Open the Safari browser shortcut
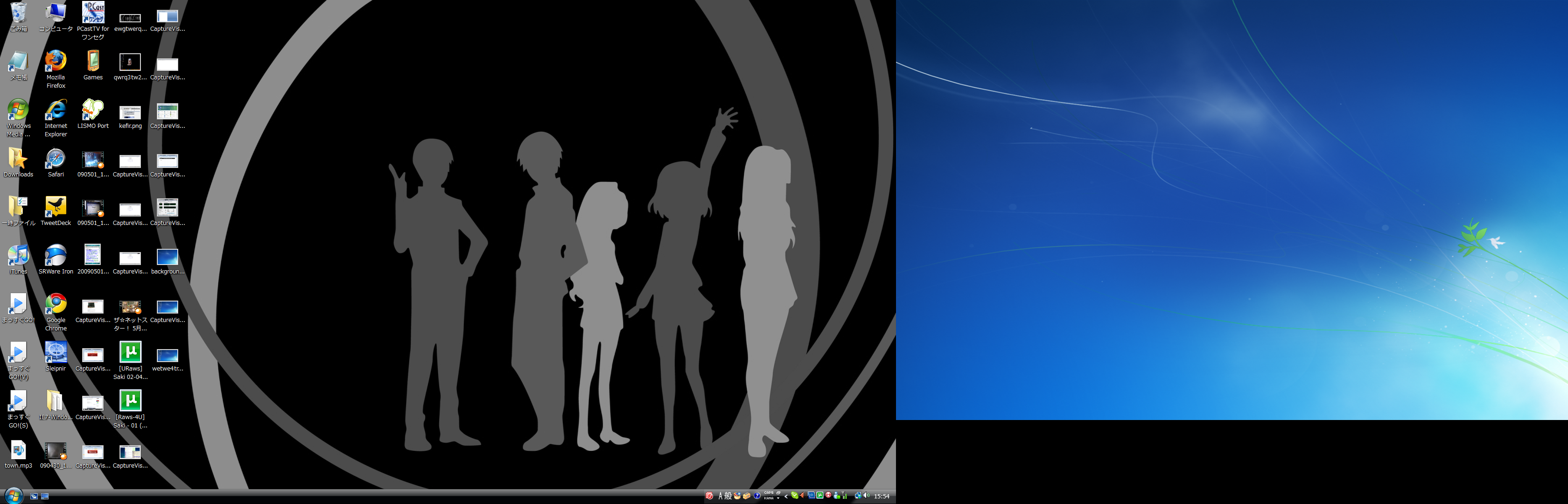 [56, 159]
